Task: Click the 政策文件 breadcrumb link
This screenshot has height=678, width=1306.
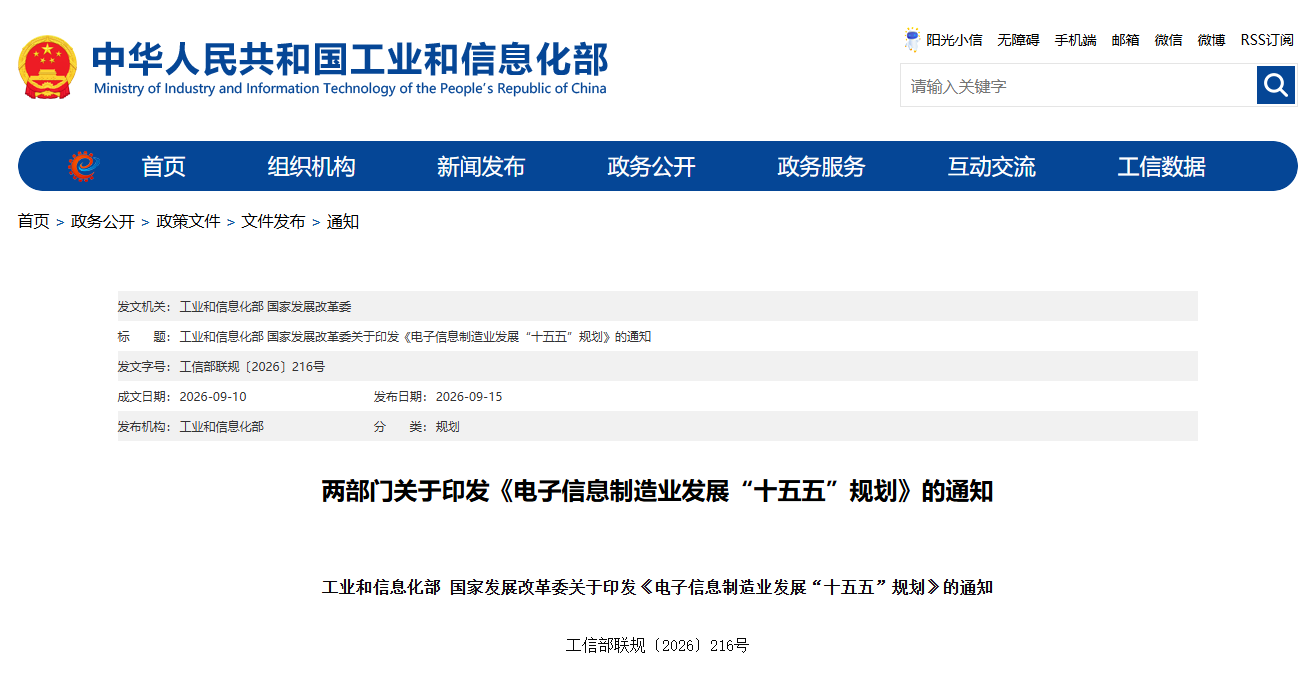Action: coord(188,222)
